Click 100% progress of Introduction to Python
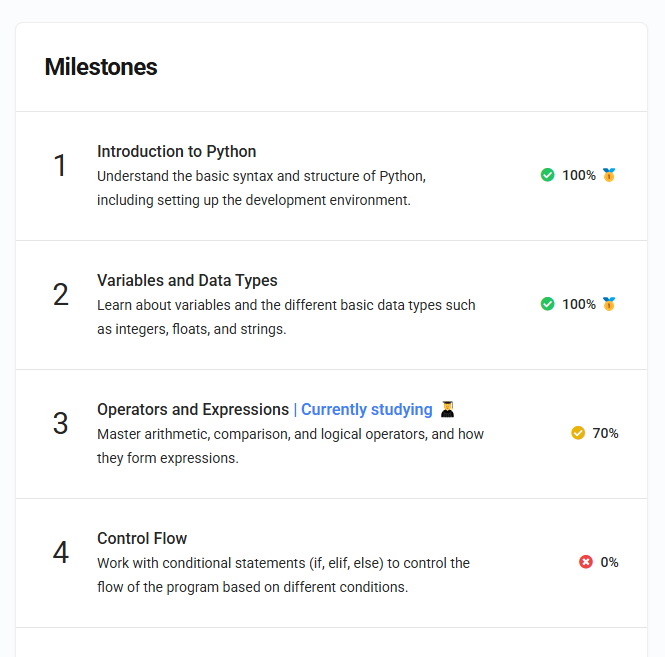The image size is (665, 657). coord(578,175)
